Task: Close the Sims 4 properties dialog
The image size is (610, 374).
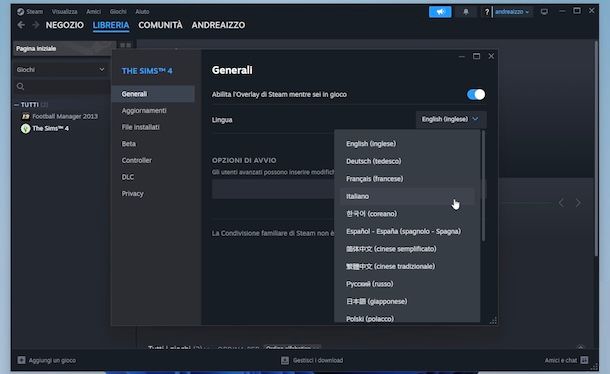Action: [491, 56]
